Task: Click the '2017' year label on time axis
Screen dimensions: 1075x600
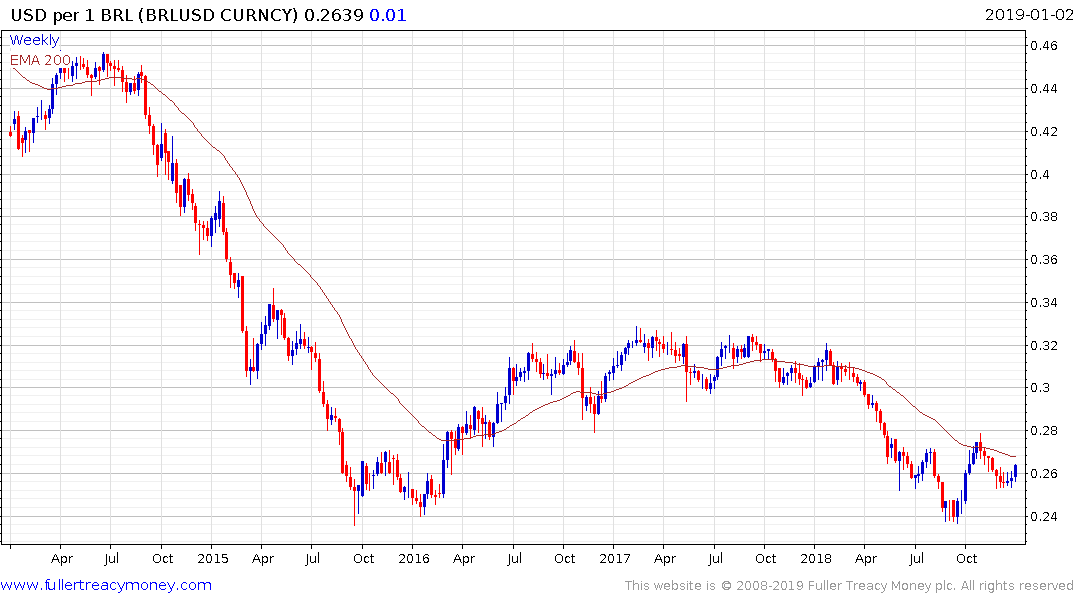Action: tap(614, 558)
